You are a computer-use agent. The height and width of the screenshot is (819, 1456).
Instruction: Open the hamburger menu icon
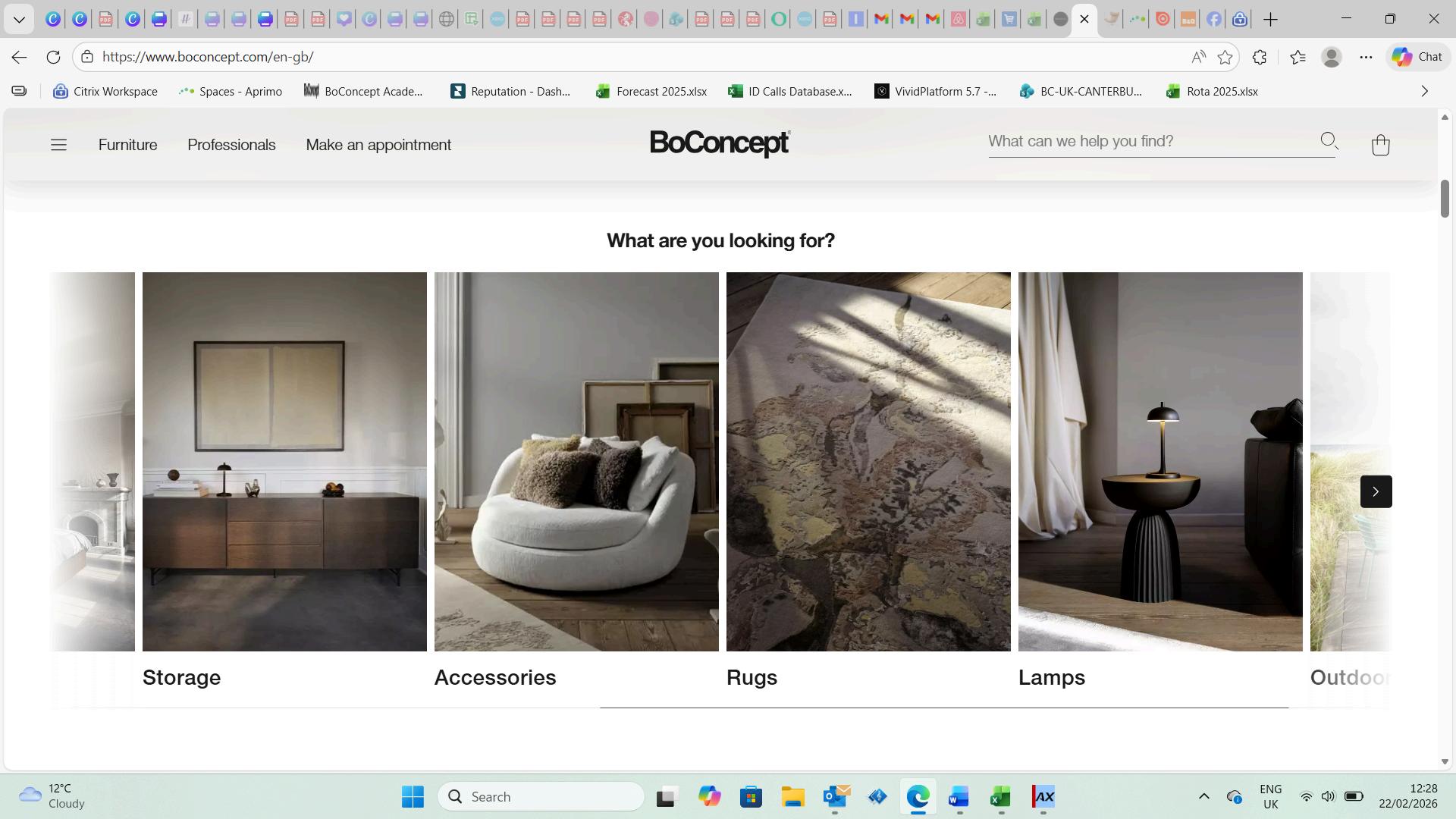(58, 145)
